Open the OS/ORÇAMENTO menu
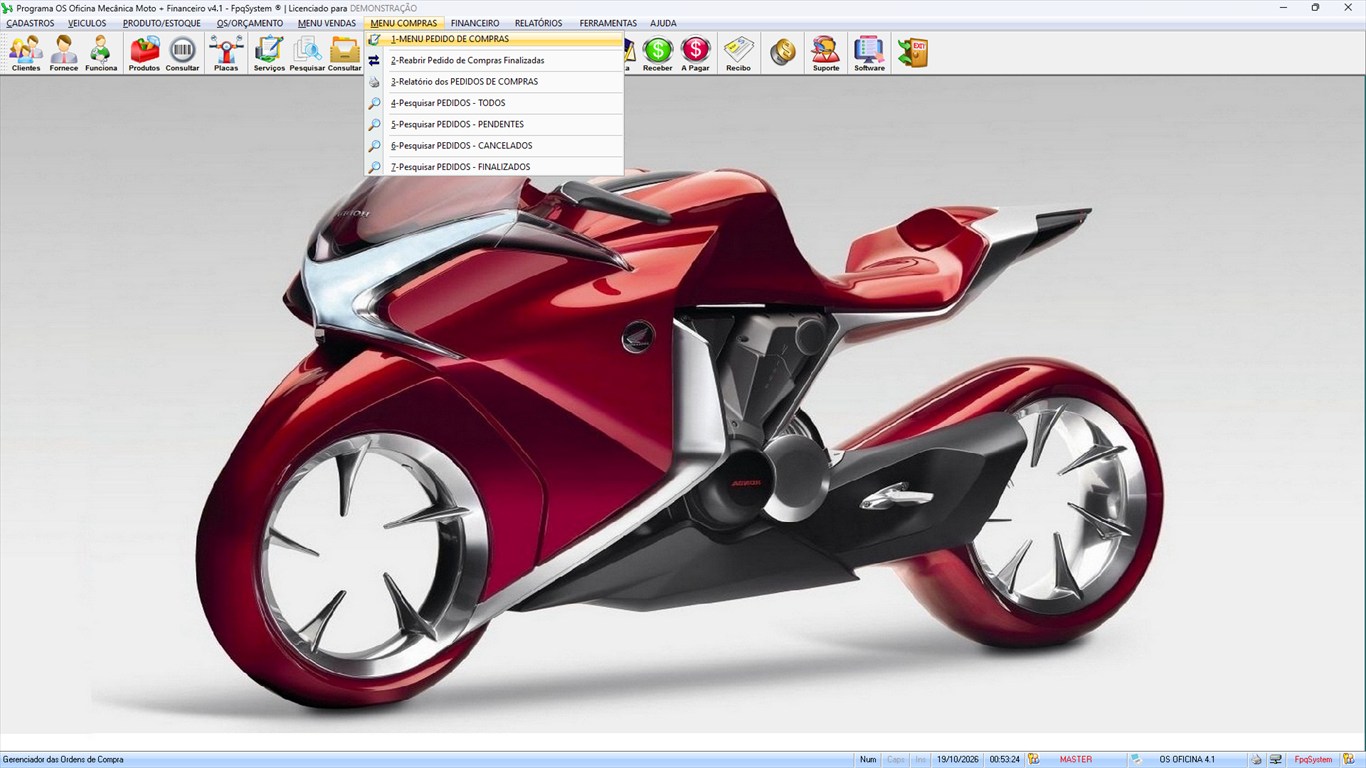The height and width of the screenshot is (768, 1366). tap(250, 23)
